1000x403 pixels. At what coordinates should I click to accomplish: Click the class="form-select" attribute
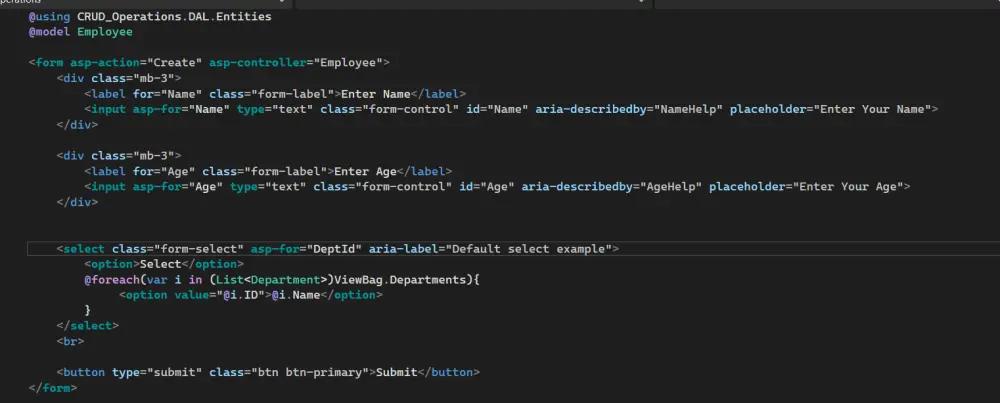178,248
